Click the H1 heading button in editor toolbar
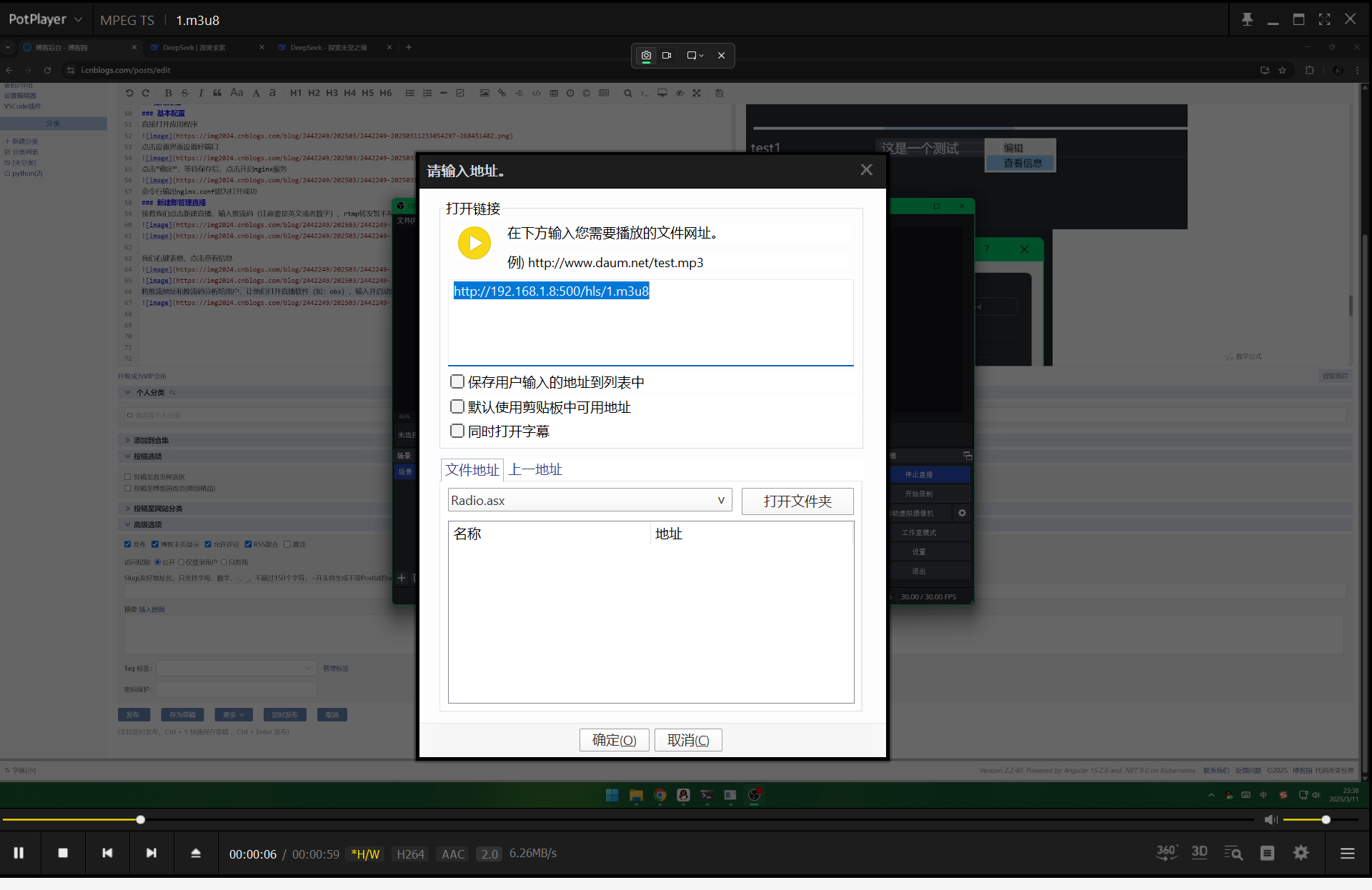Image resolution: width=1372 pixels, height=890 pixels. click(296, 93)
